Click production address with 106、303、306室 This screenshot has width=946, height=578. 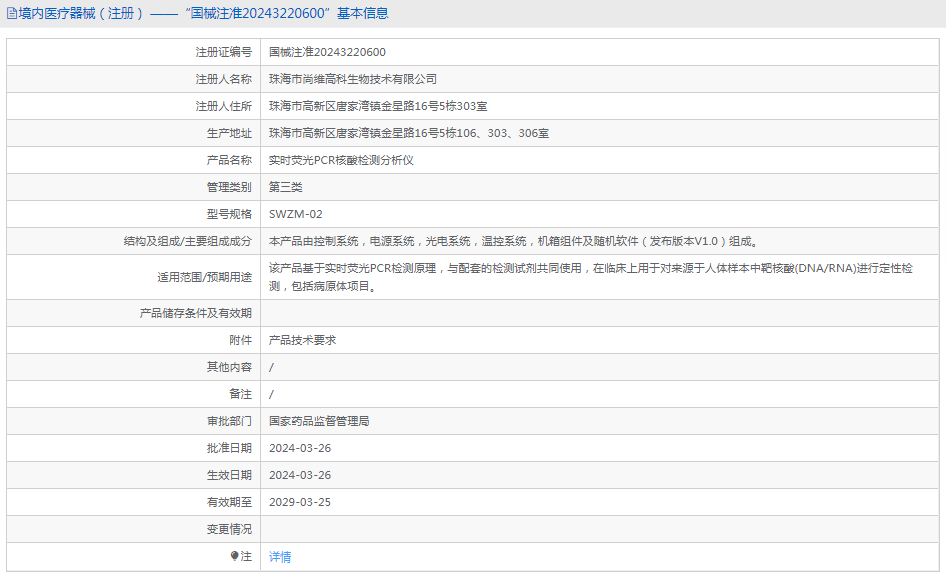coord(409,133)
